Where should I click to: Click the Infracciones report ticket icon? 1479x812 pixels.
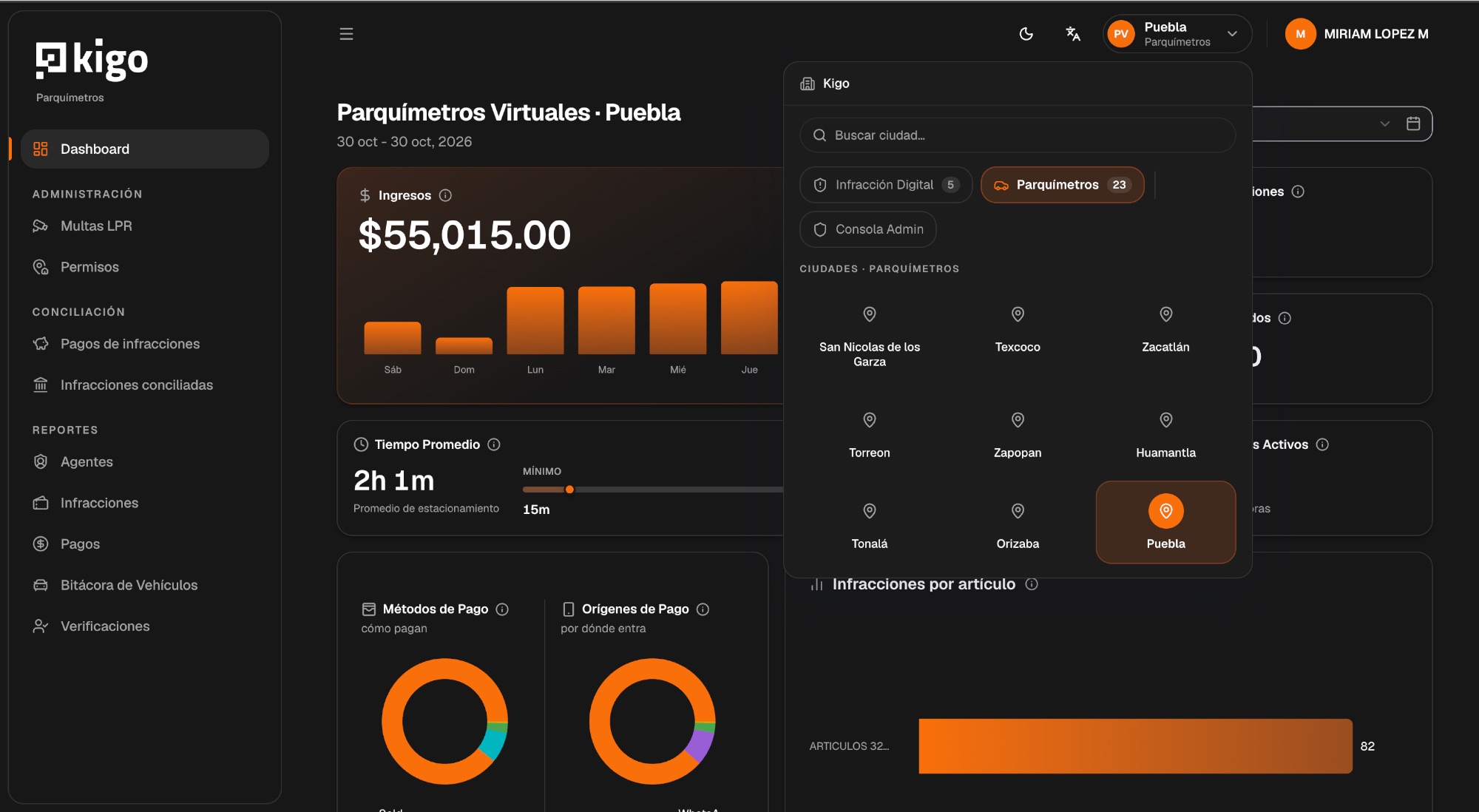coord(41,503)
